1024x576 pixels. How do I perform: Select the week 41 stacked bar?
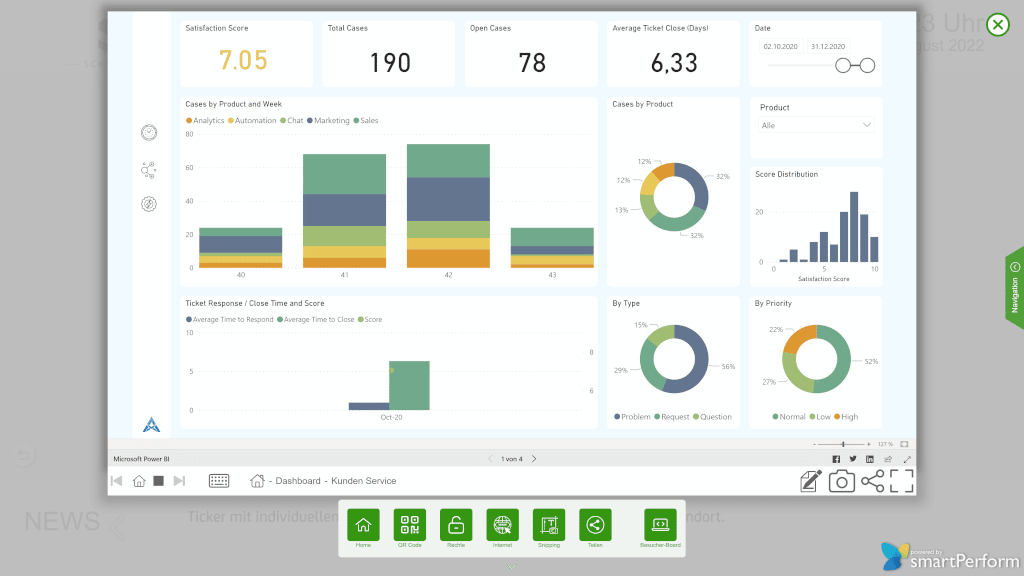tap(344, 211)
